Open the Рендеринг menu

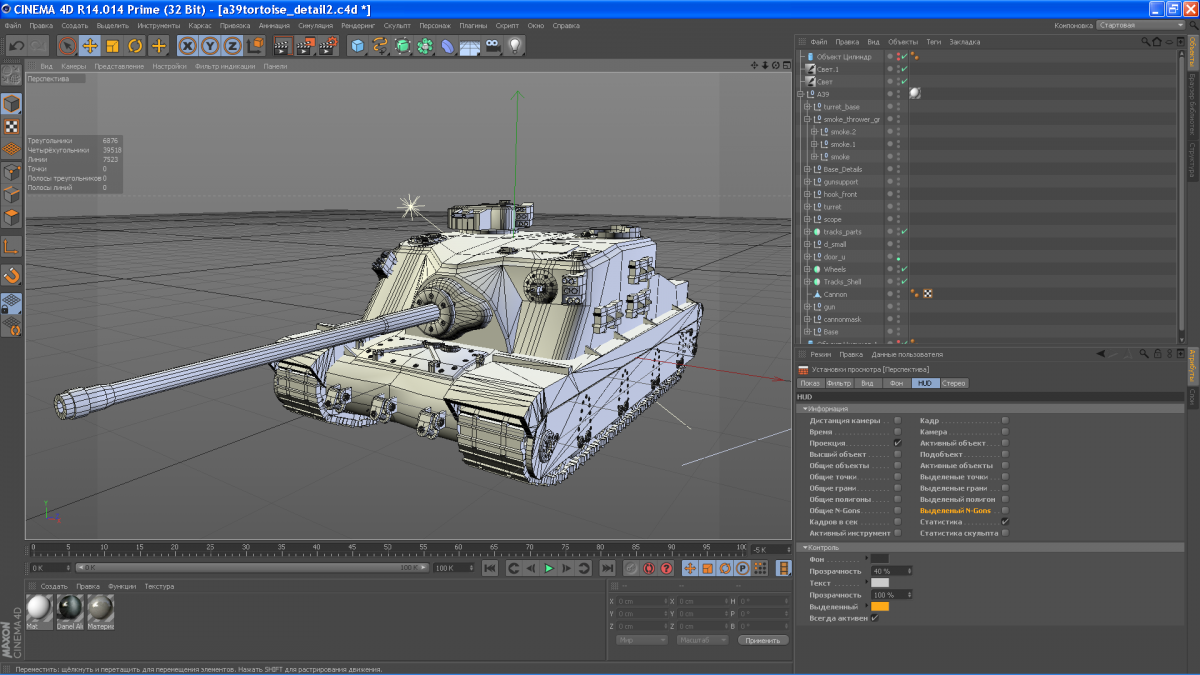(x=358, y=25)
